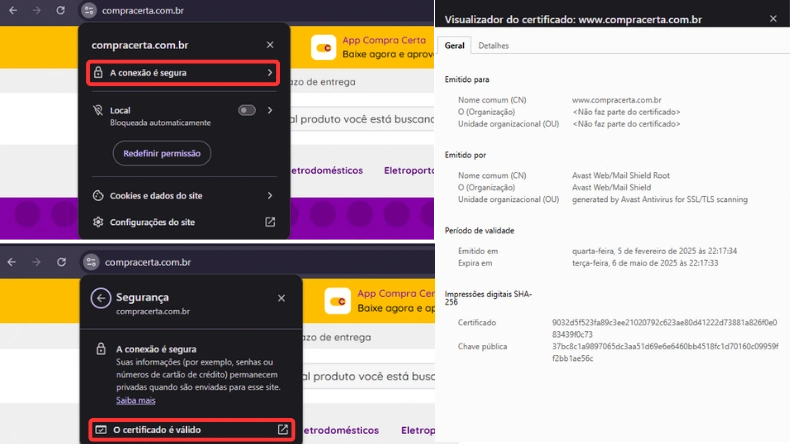
Task: Close the compracerta.com.br site info popup
Action: click(270, 45)
